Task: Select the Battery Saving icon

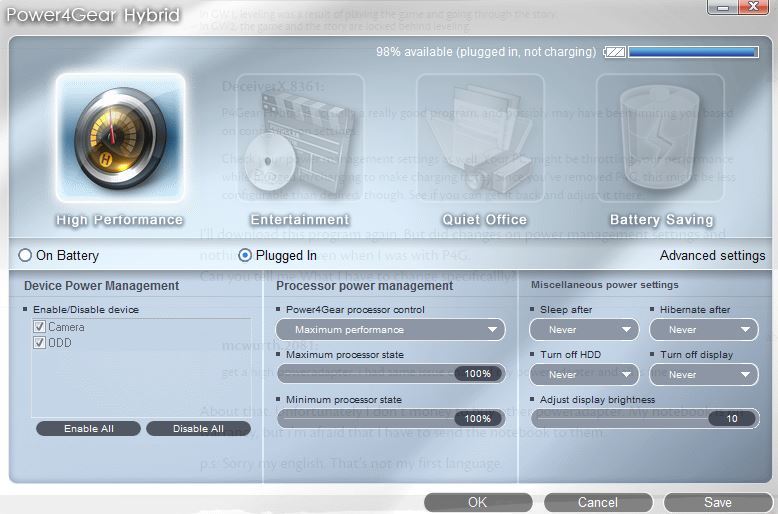Action: (x=660, y=137)
